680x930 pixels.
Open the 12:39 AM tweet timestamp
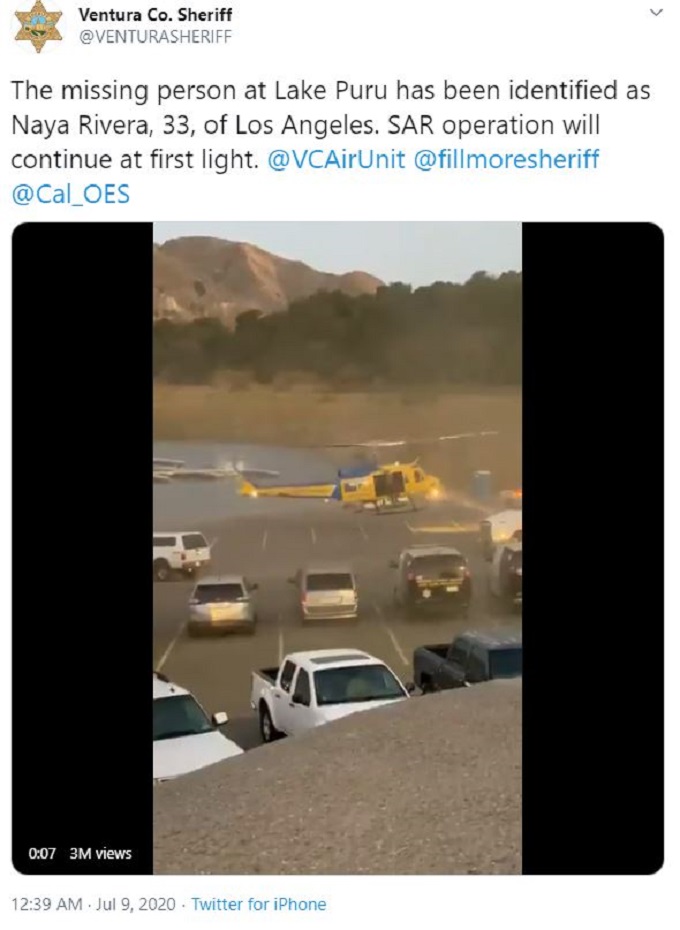pos(47,904)
